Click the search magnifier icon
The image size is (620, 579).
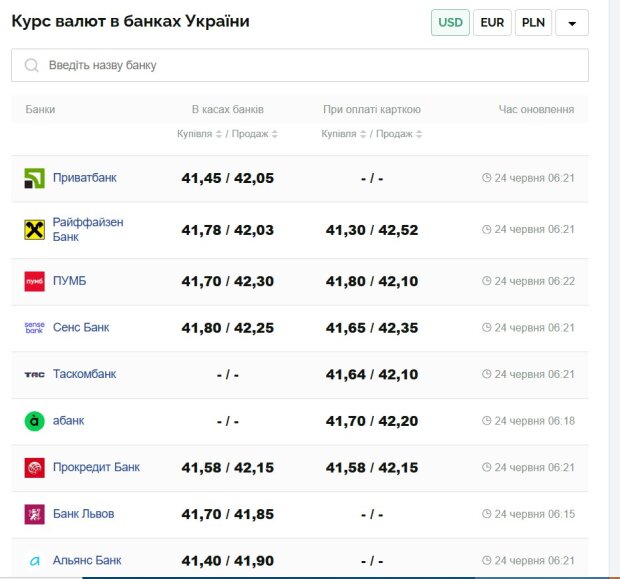(x=31, y=65)
